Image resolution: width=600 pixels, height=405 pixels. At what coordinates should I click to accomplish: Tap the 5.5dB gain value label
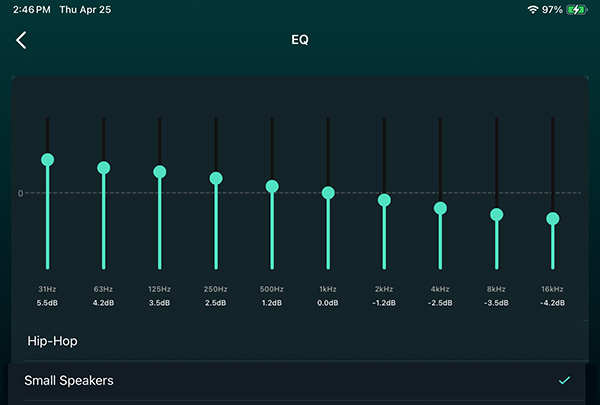pyautogui.click(x=47, y=302)
